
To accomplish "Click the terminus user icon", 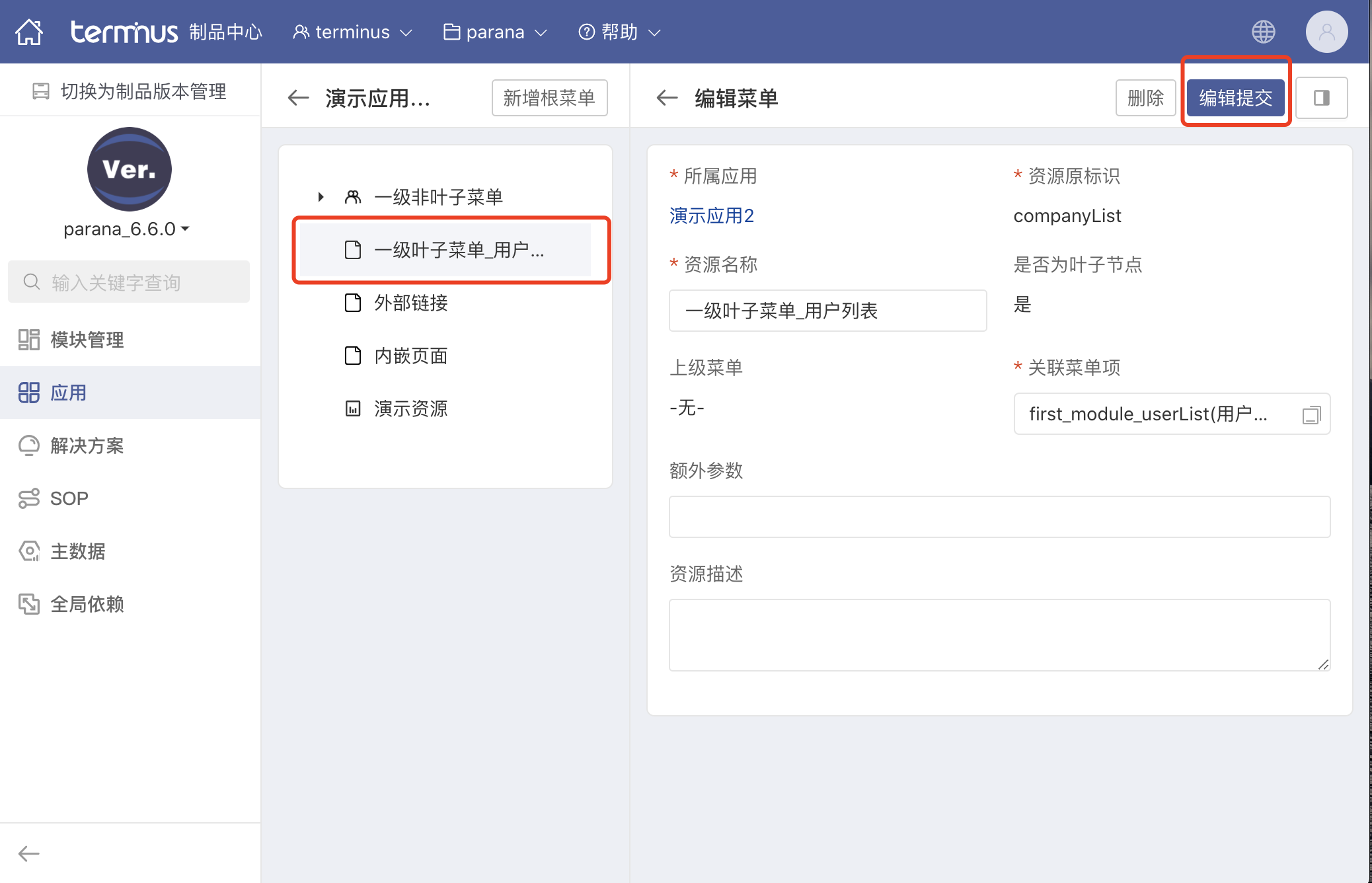I will [x=301, y=32].
